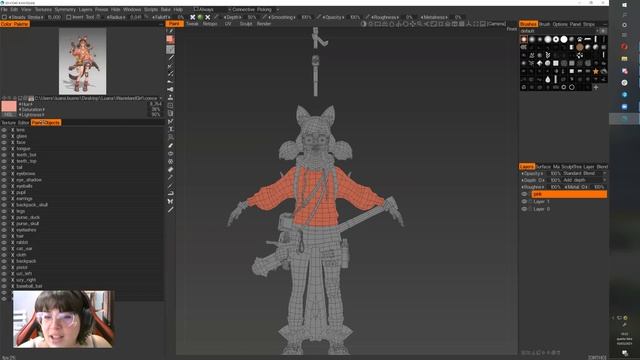The height and width of the screenshot is (360, 640).
Task: Open the Windows Start button
Action: [x=624, y=5]
